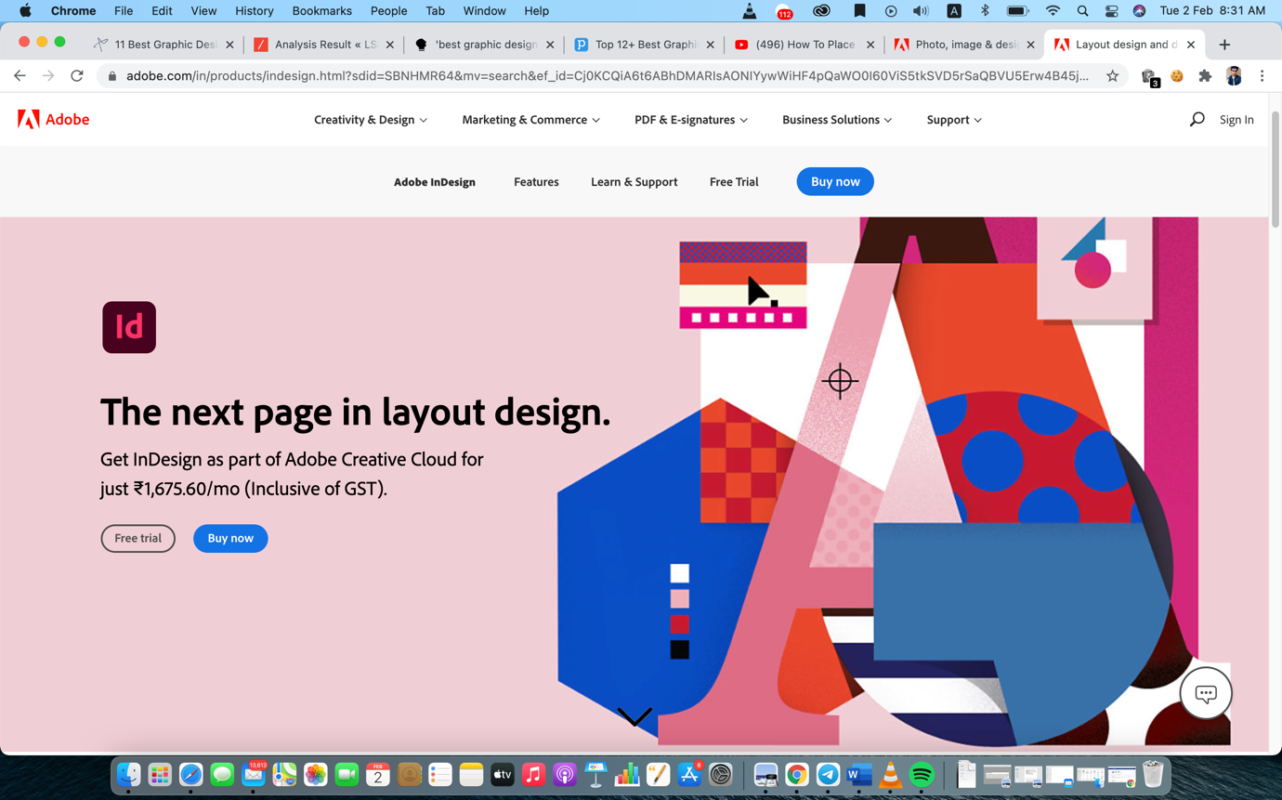The image size is (1282, 800).
Task: Open the Wi-Fi status menu icon
Action: point(1052,11)
